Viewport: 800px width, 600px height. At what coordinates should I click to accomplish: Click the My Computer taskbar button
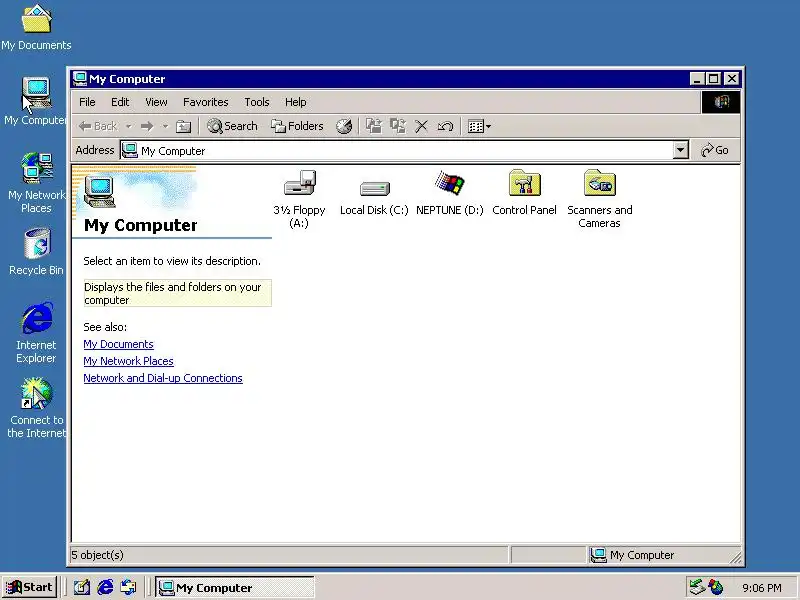(x=234, y=588)
